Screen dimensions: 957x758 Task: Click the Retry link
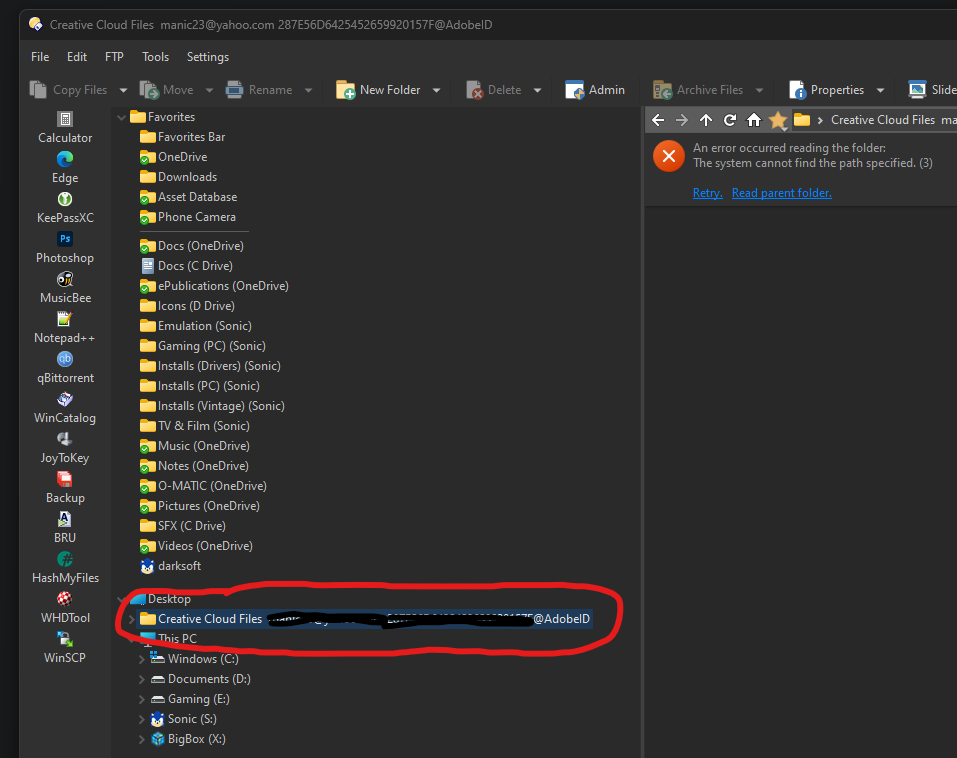(707, 193)
